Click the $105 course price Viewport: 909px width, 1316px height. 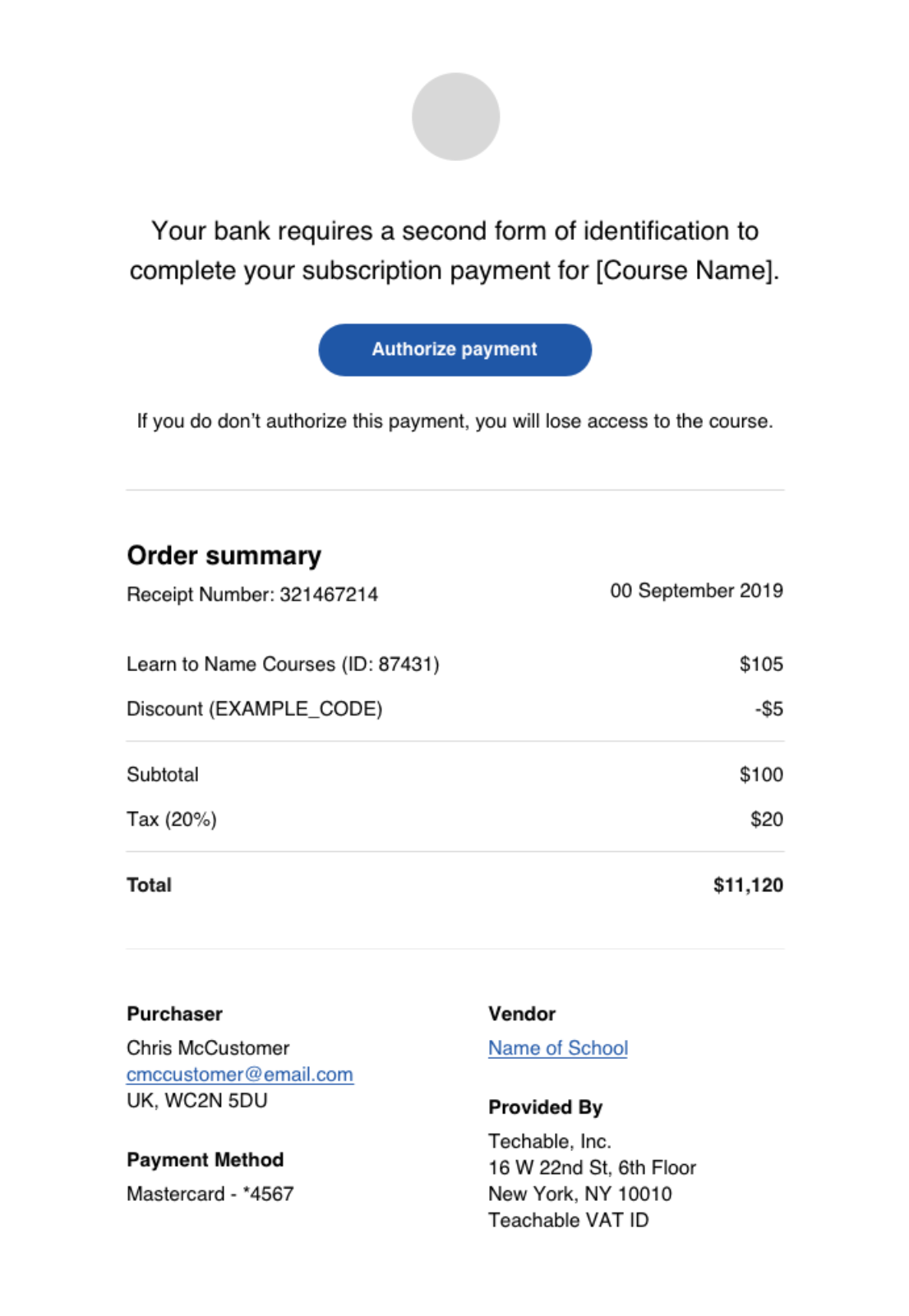(761, 664)
